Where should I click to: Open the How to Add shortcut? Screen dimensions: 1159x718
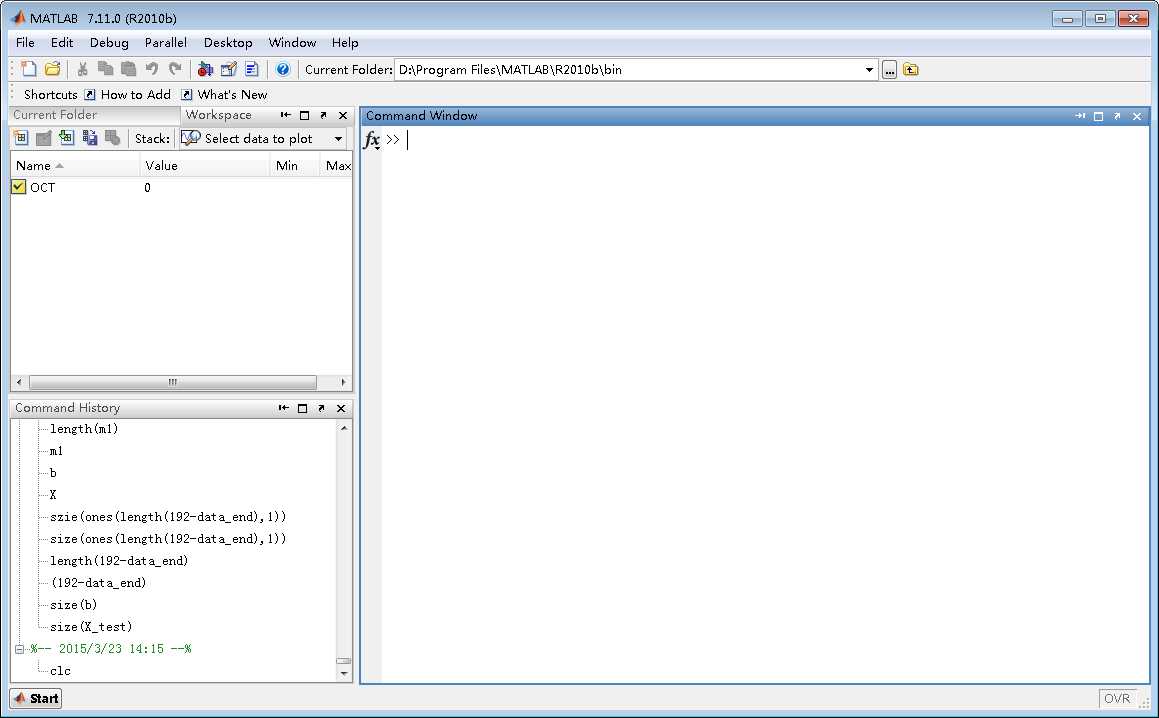tap(127, 95)
